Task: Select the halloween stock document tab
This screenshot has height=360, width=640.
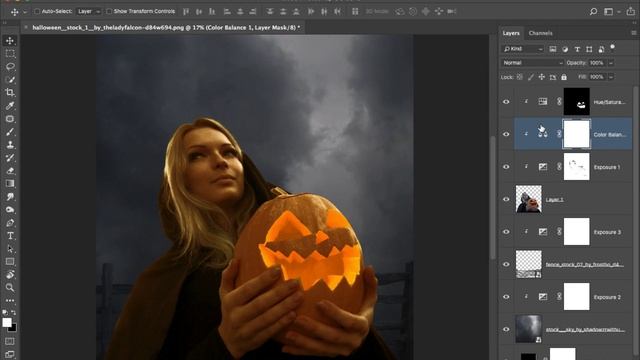Action: 166,27
